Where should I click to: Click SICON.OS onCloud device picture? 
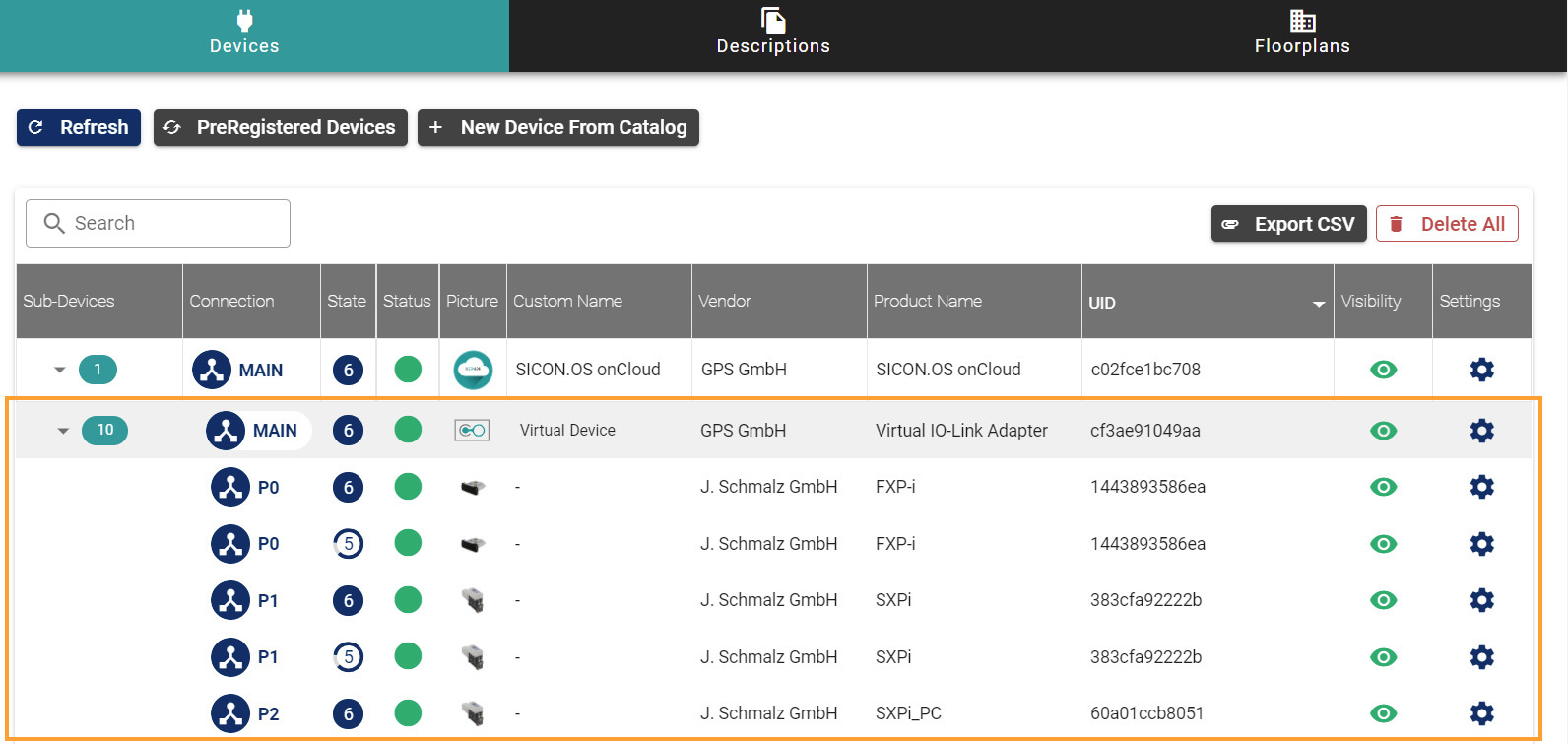pyautogui.click(x=473, y=370)
